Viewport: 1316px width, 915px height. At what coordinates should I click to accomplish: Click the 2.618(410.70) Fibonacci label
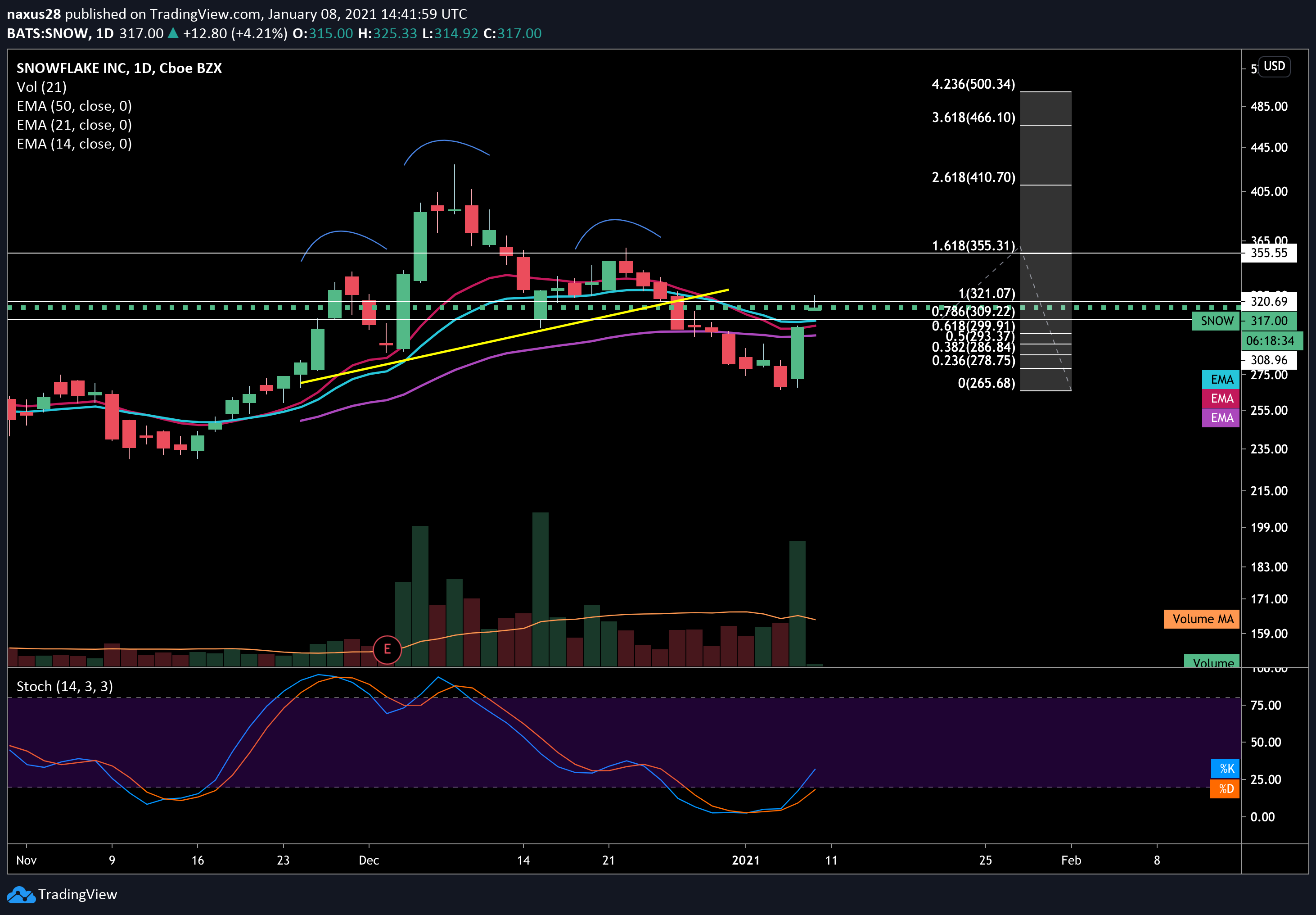[973, 177]
